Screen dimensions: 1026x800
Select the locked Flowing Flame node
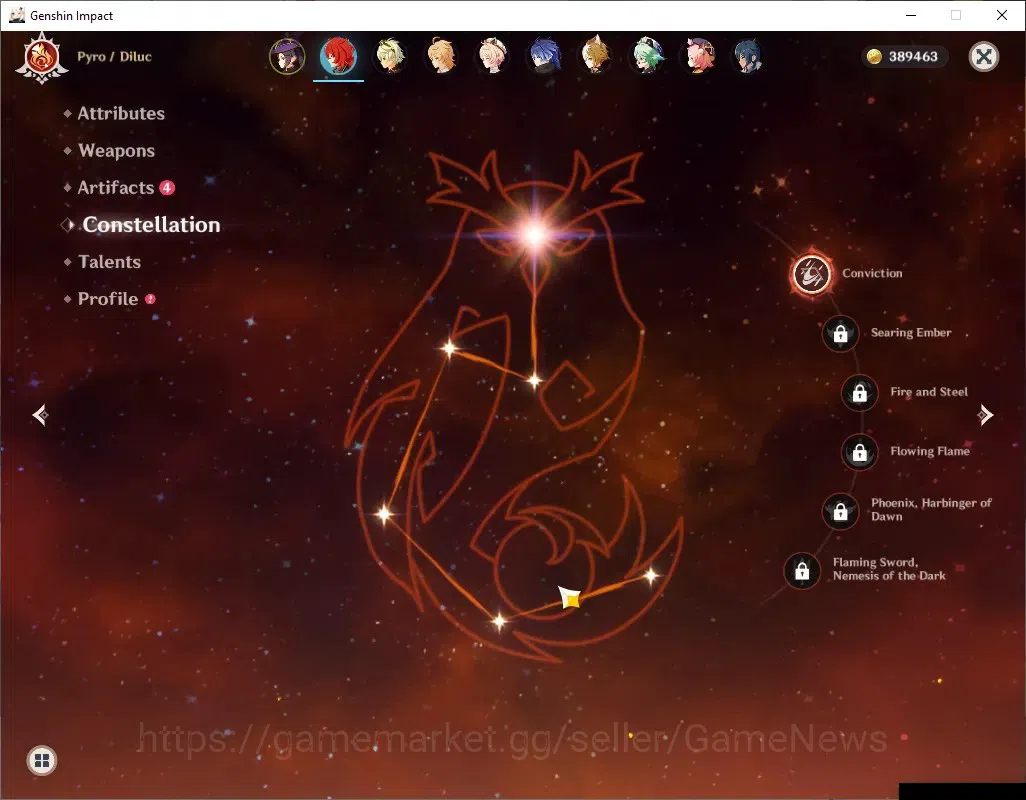tap(859, 452)
